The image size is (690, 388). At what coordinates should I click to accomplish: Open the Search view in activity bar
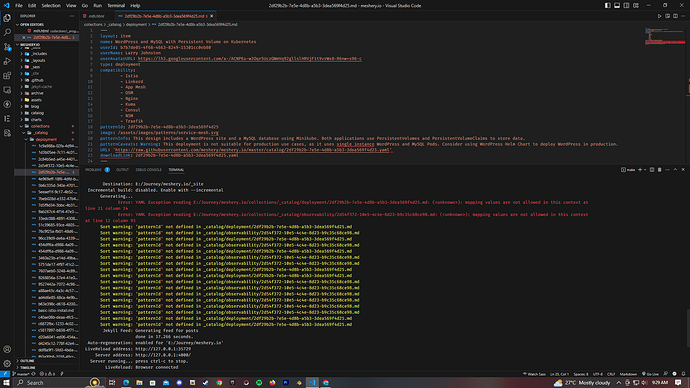(7, 33)
